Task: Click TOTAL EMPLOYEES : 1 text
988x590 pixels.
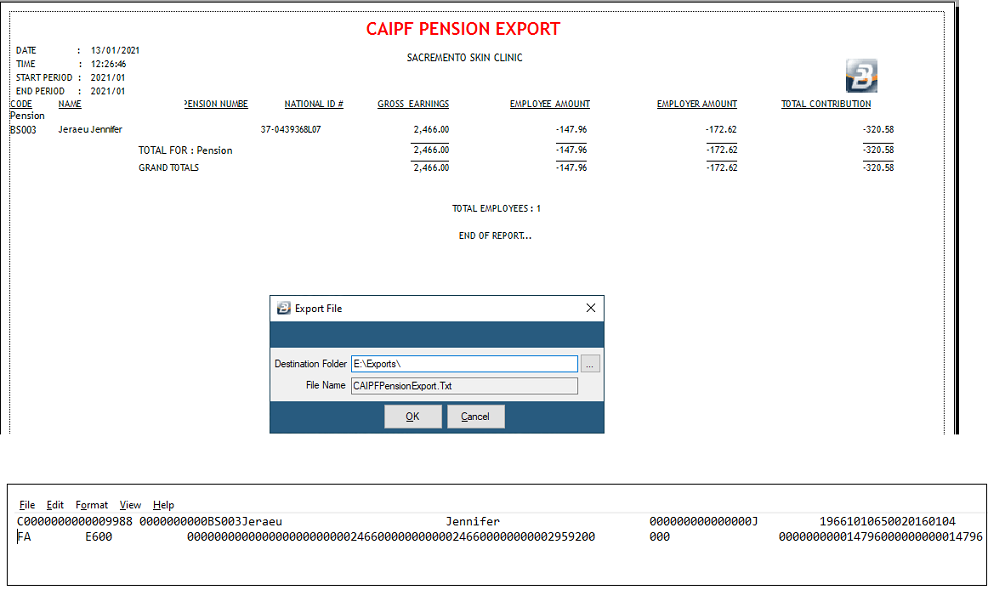Action: [x=497, y=209]
